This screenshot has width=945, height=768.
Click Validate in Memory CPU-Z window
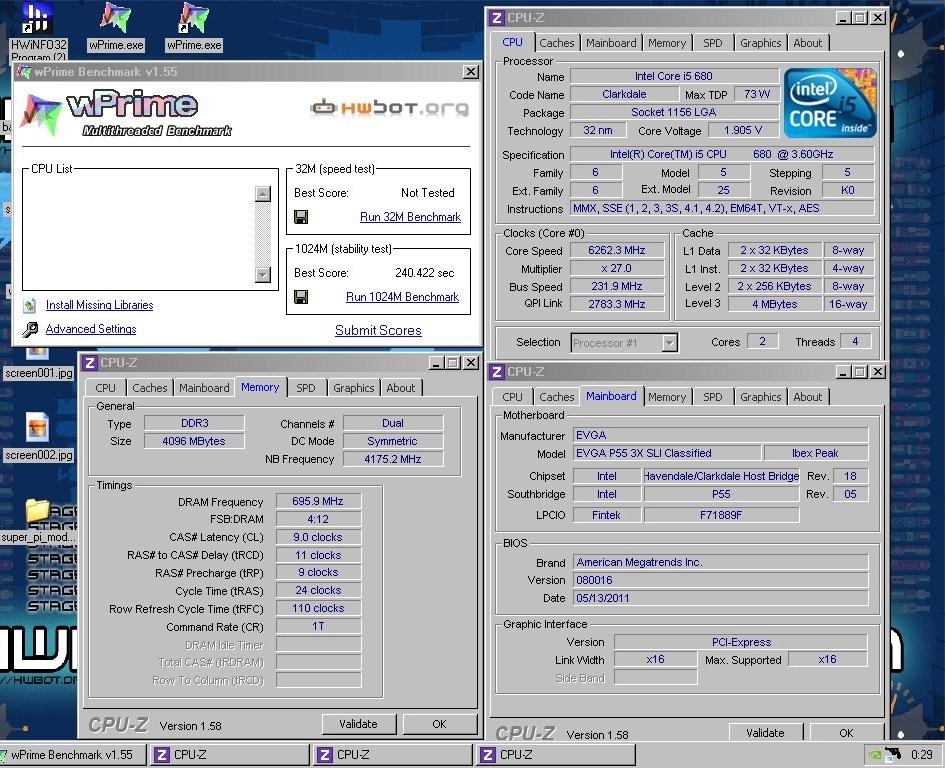(x=359, y=724)
